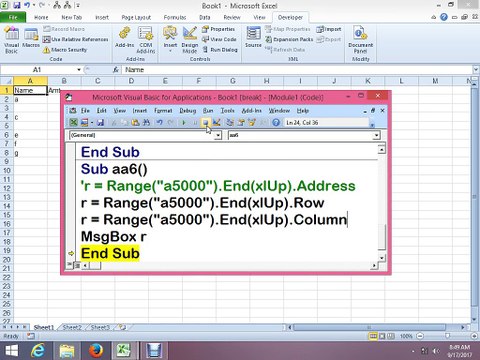
Task: Open control Properties in ribbon
Action: pyautogui.click(x=218, y=29)
